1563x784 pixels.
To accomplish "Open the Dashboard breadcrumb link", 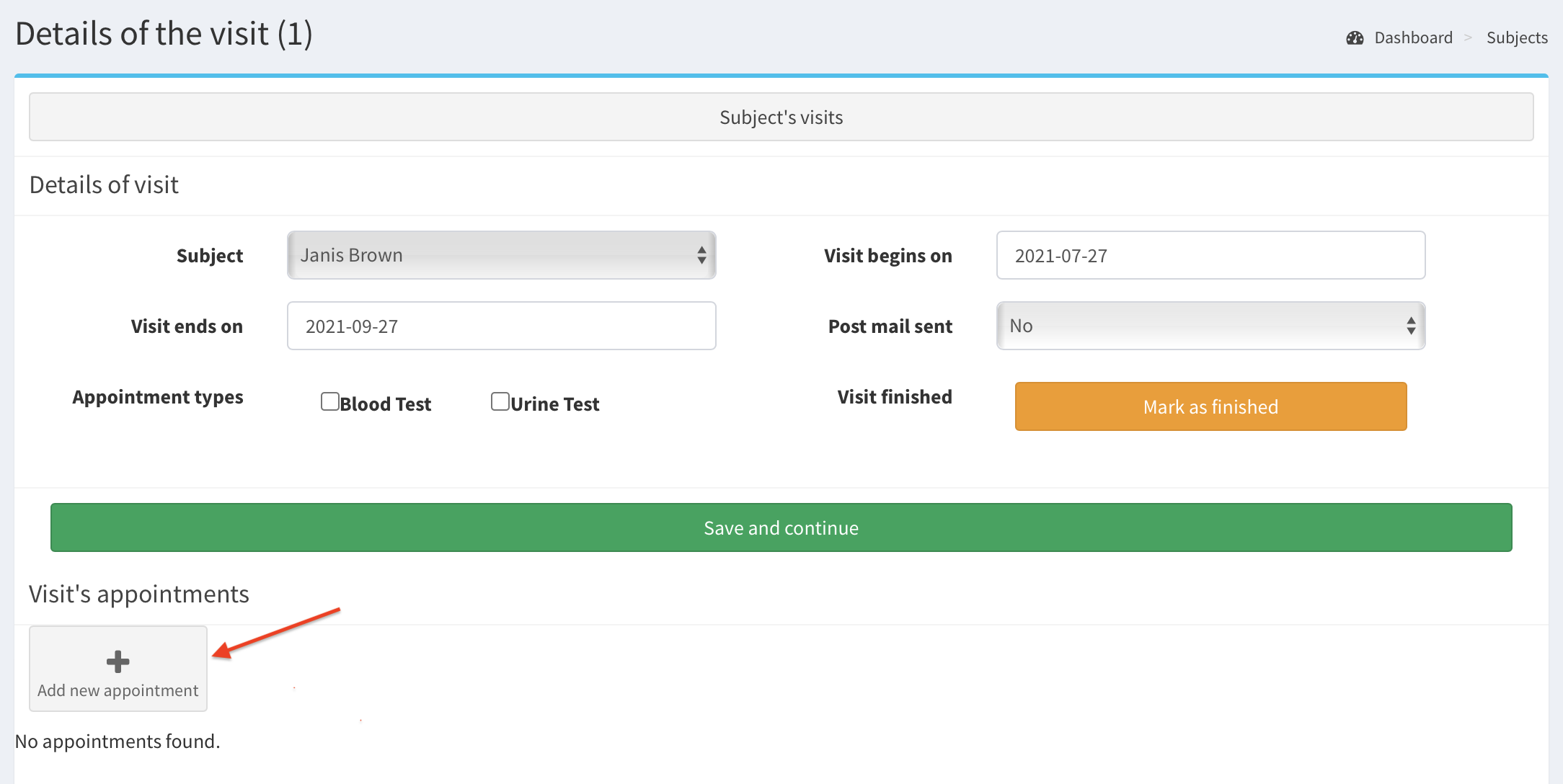I will 1413,38.
